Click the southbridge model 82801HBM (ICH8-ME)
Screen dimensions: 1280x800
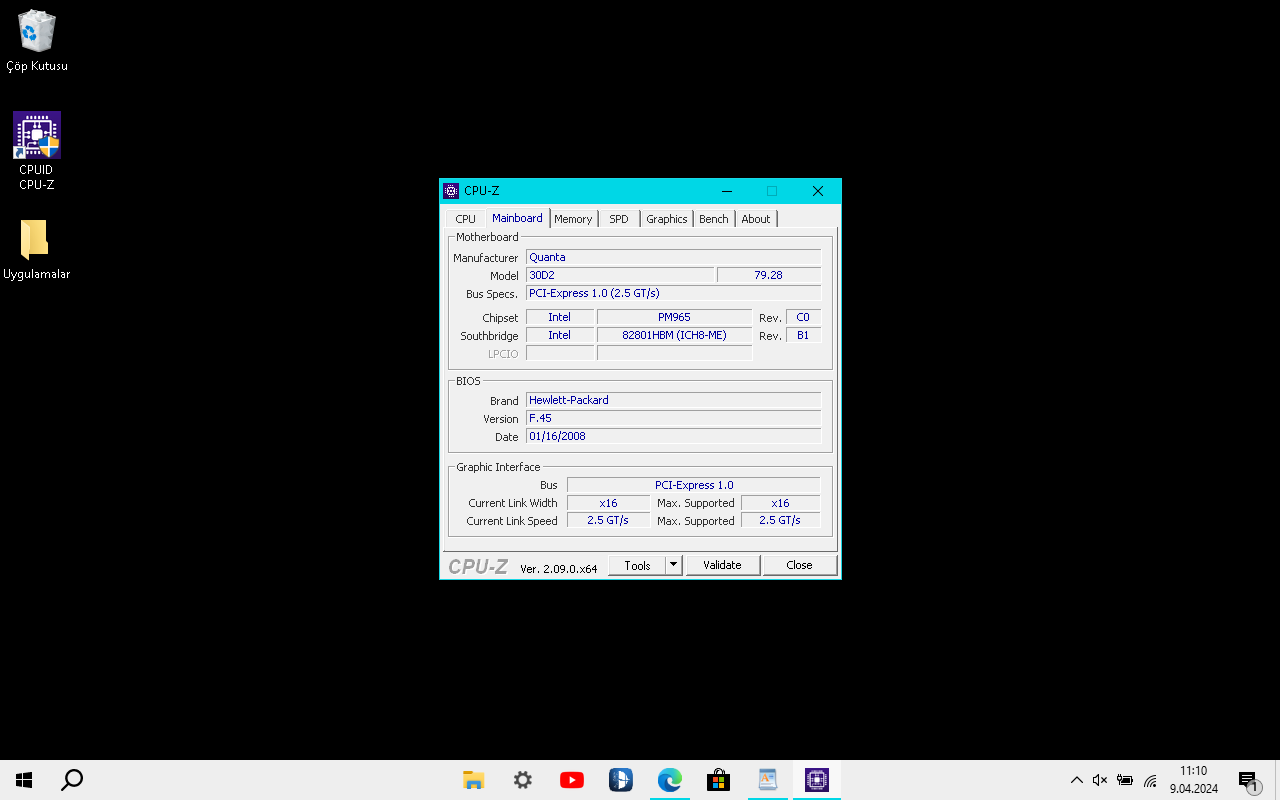(675, 335)
